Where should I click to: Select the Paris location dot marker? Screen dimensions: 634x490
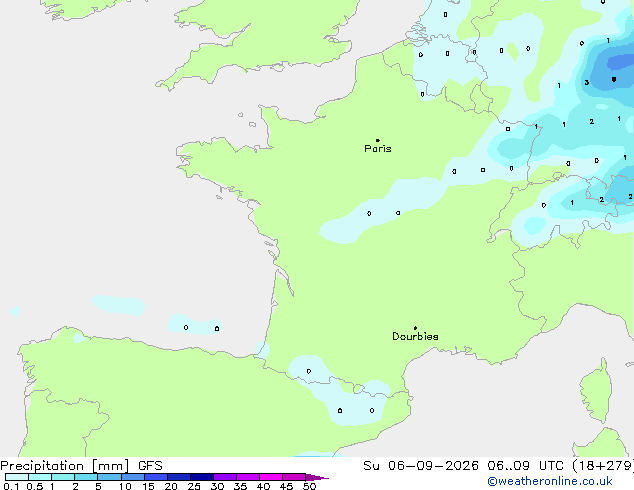coord(378,140)
